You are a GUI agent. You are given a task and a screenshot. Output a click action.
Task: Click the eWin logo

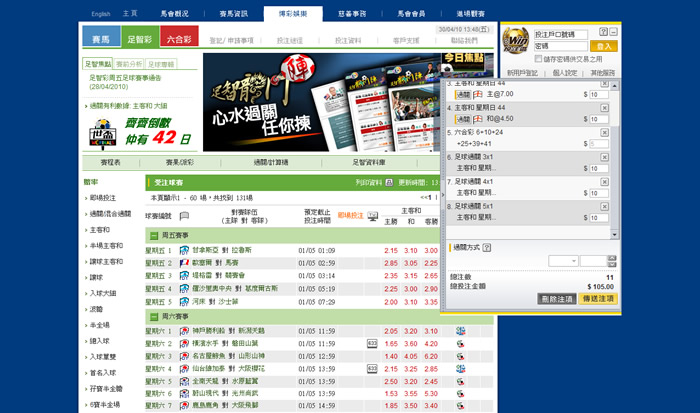516,41
